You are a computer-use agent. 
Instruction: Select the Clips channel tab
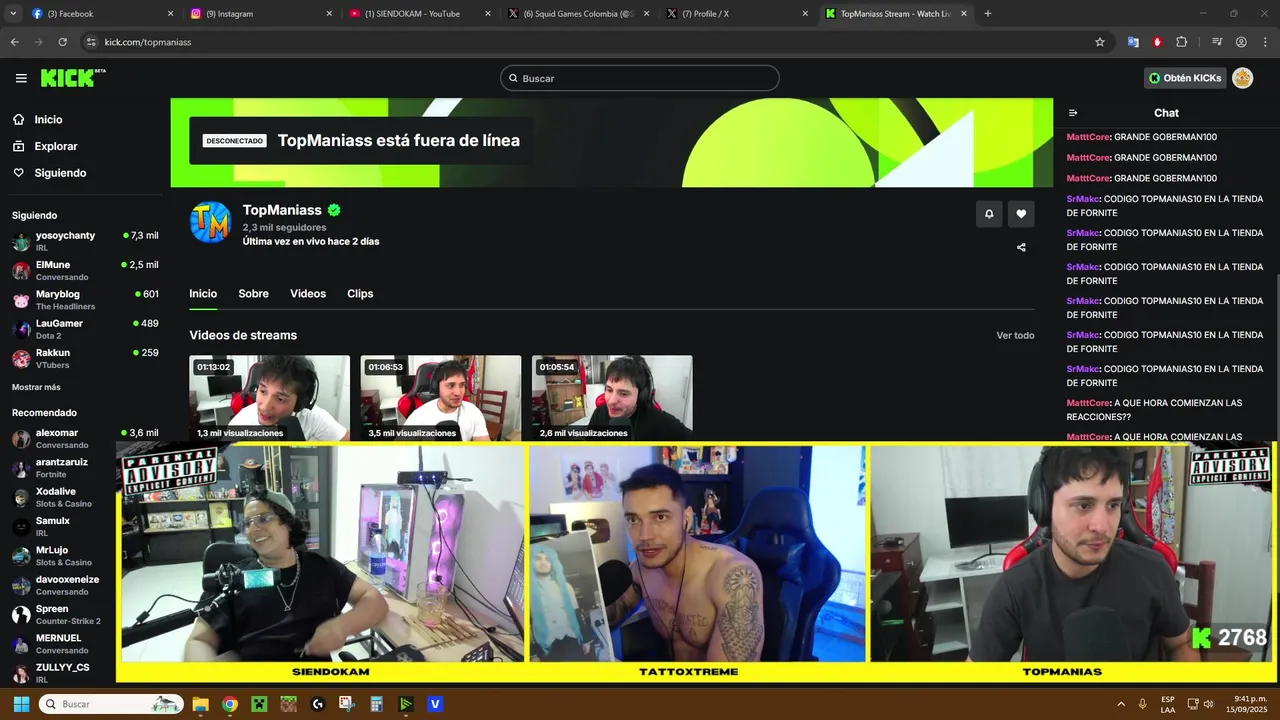tap(360, 294)
